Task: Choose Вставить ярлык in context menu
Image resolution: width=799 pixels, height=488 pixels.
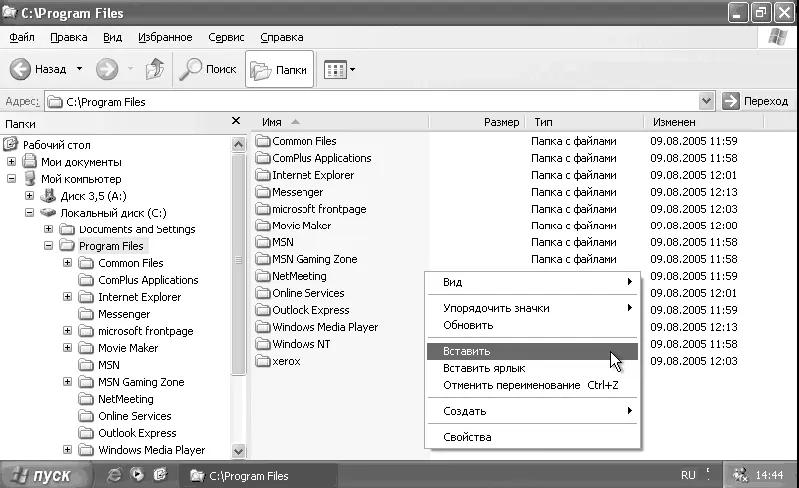Action: [x=532, y=368]
